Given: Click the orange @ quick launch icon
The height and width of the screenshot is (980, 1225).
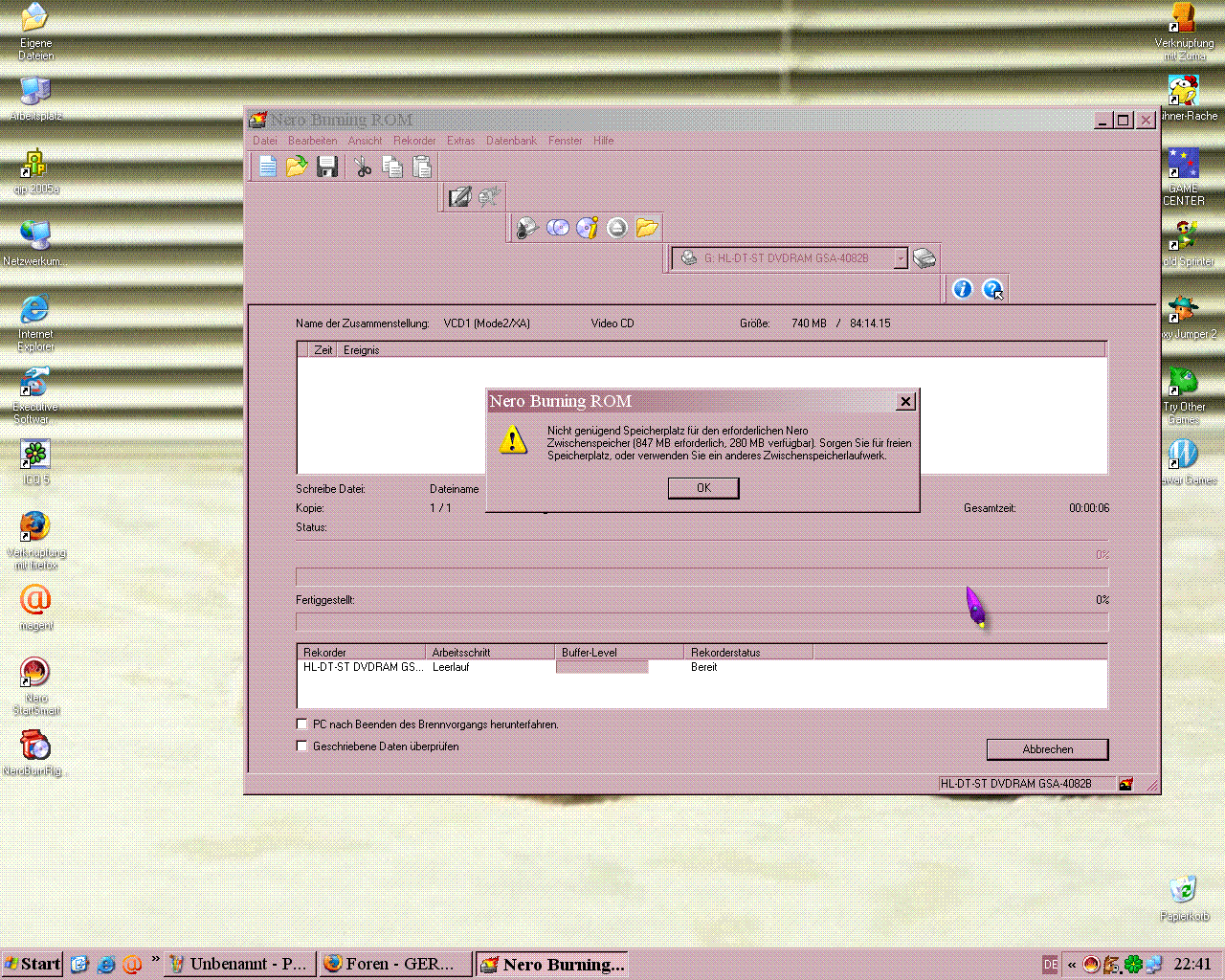Looking at the screenshot, I should (x=132, y=964).
